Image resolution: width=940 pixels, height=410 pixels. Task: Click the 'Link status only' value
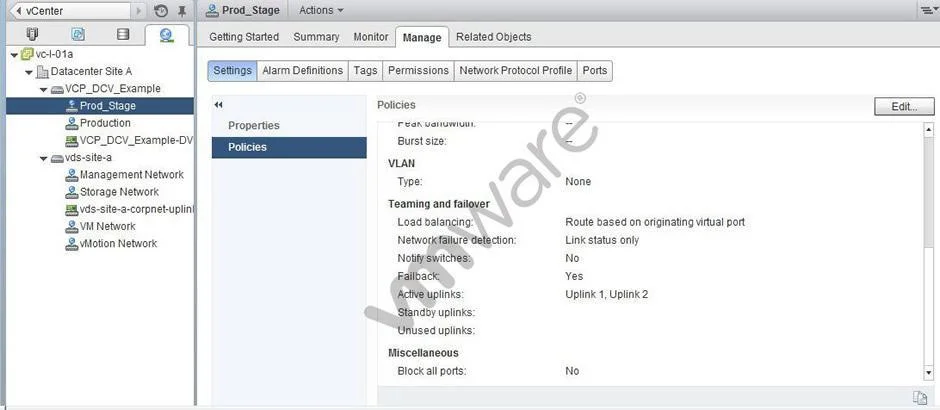click(602, 240)
